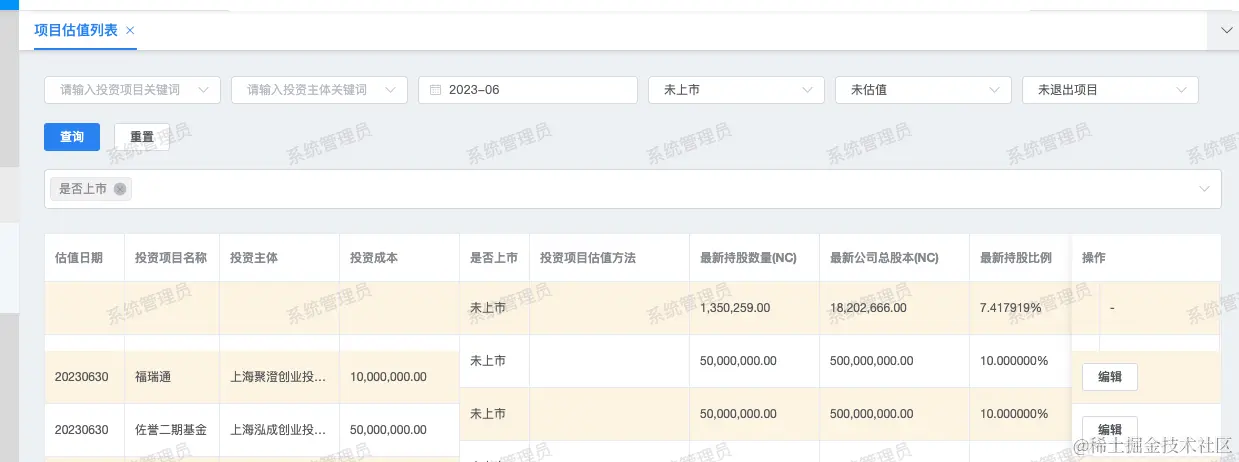Open the 2023-06 date picker field
The width and height of the screenshot is (1239, 462).
[x=528, y=90]
